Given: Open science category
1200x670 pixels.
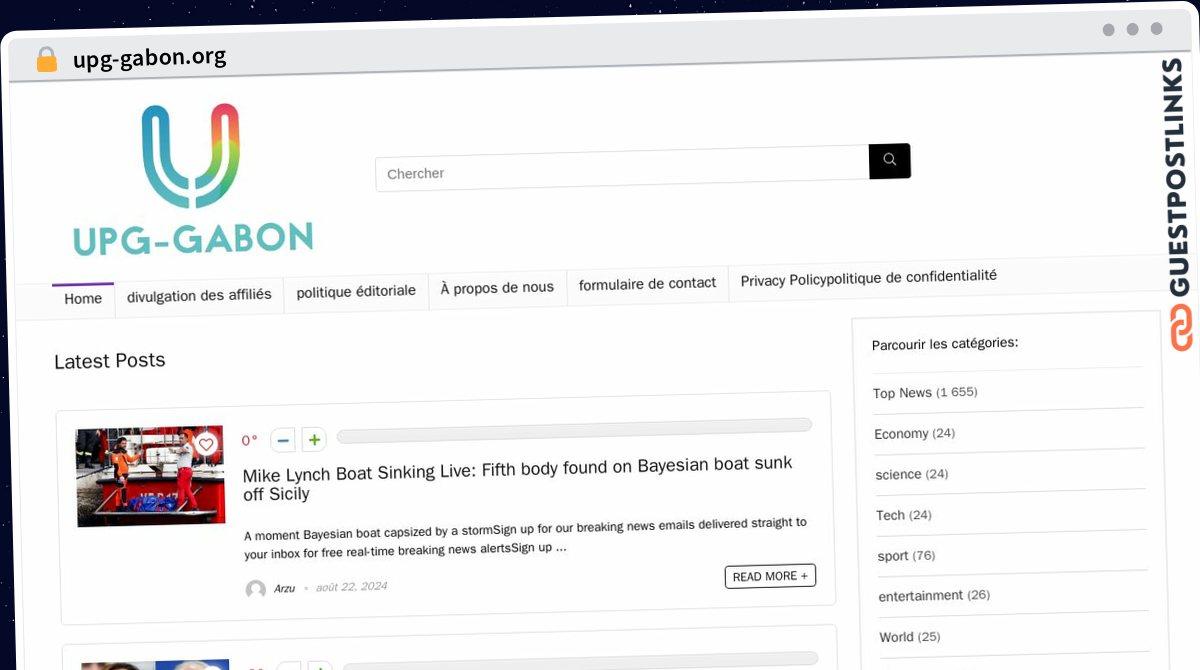Looking at the screenshot, I should coord(911,474).
